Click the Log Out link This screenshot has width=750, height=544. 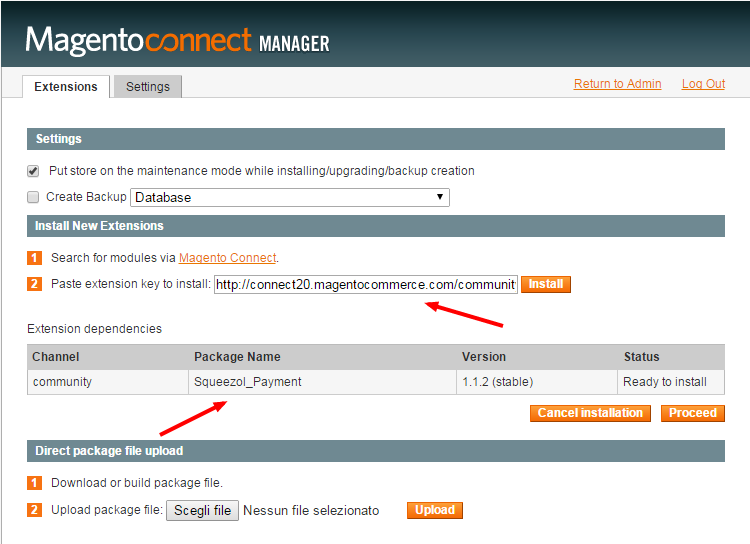click(x=703, y=84)
